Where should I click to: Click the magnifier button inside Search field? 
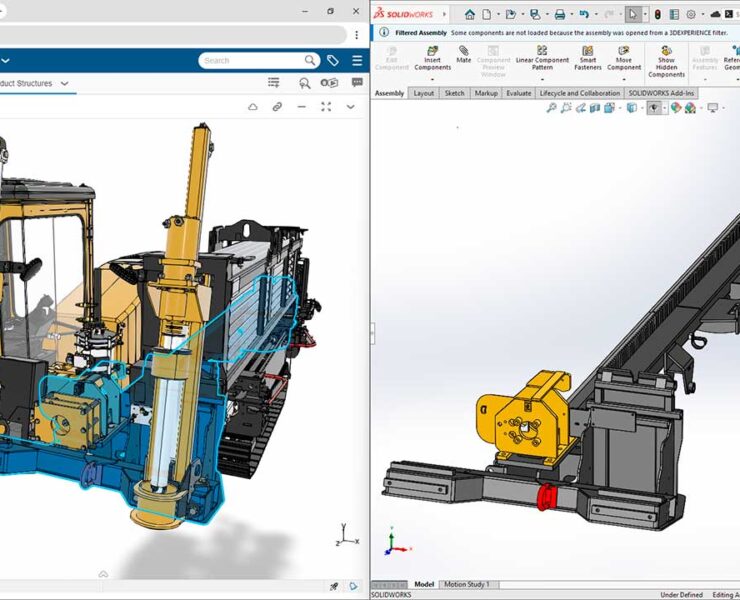(x=310, y=60)
